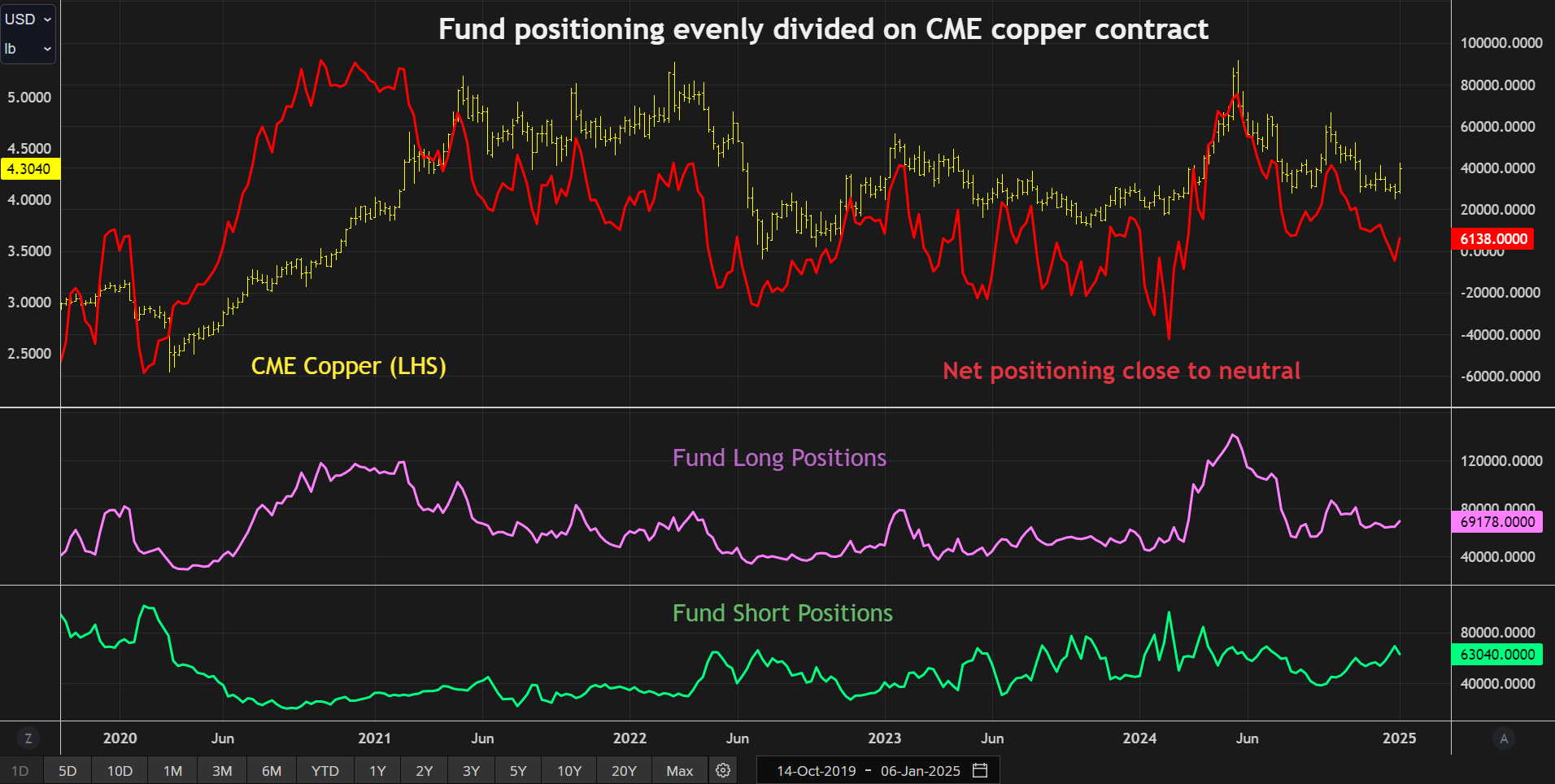Switch to the 3M range

pos(222,771)
